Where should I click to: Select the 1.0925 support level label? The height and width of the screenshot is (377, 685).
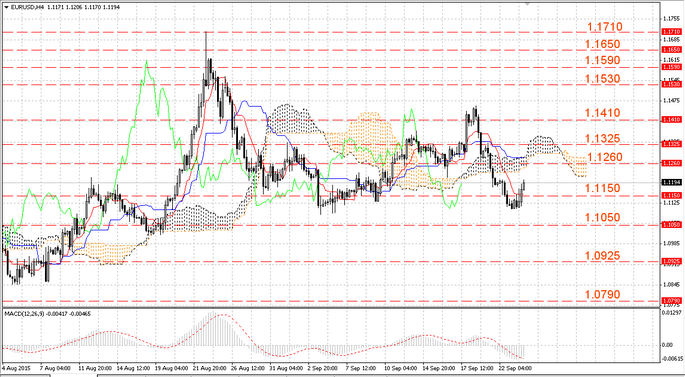tap(602, 256)
